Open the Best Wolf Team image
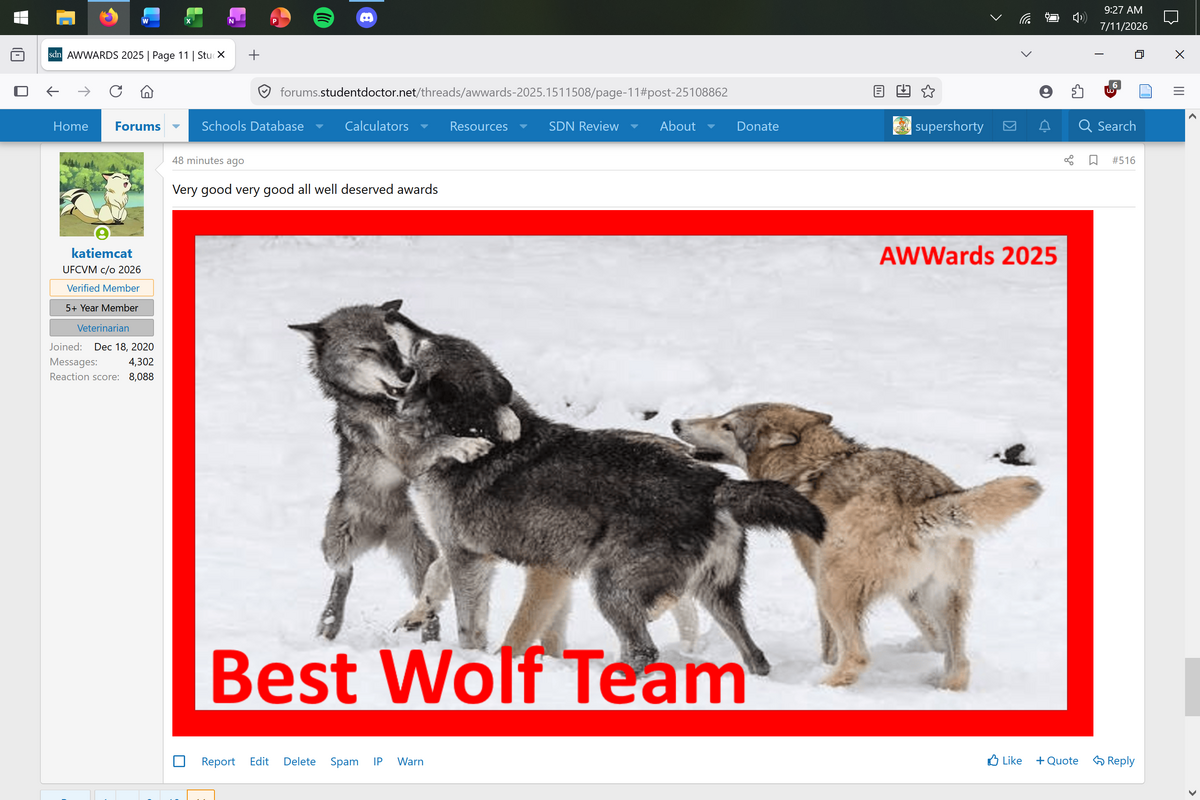Viewport: 1200px width, 800px height. (632, 473)
